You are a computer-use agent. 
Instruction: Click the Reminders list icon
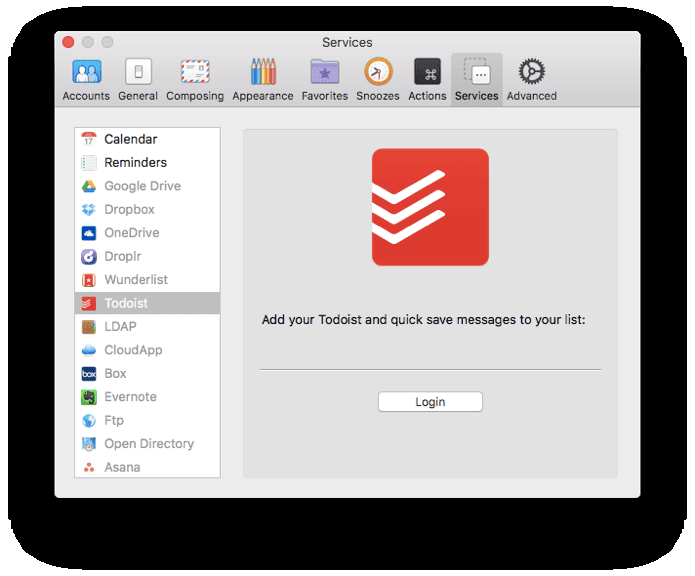[x=89, y=163]
